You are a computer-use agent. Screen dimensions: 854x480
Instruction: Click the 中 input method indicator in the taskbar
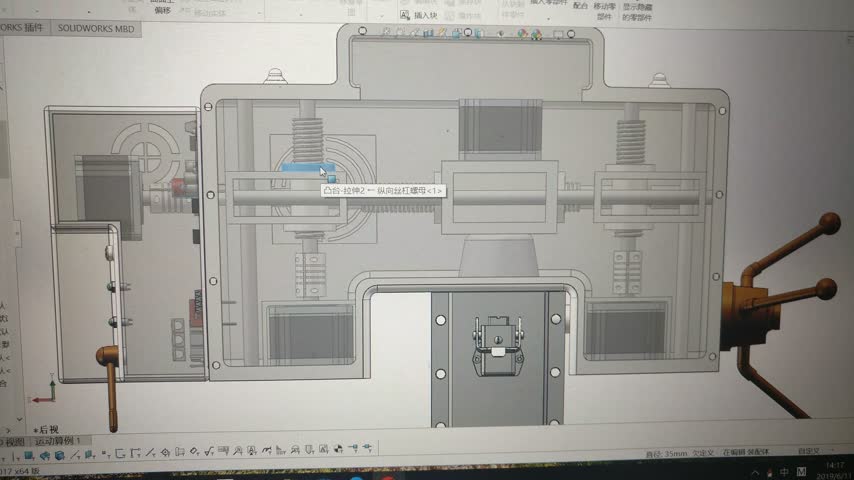point(785,472)
